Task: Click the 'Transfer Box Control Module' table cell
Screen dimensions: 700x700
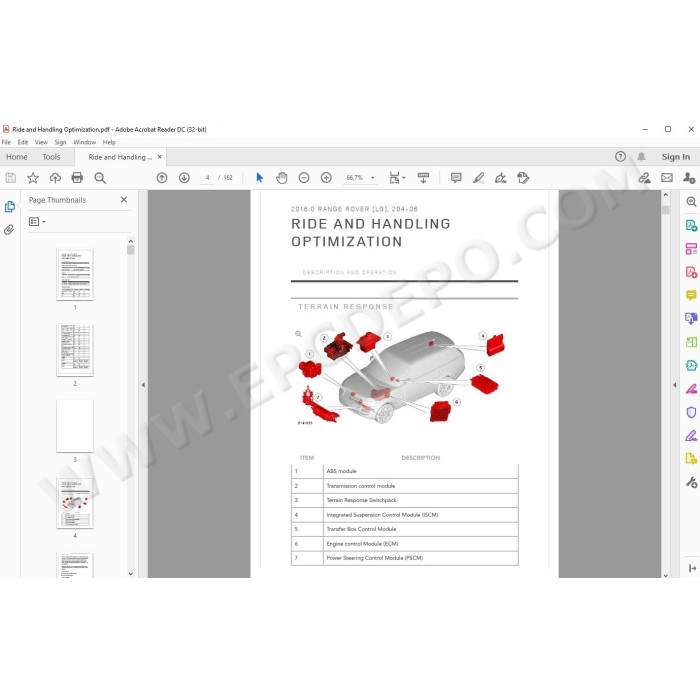Action: coord(421,529)
